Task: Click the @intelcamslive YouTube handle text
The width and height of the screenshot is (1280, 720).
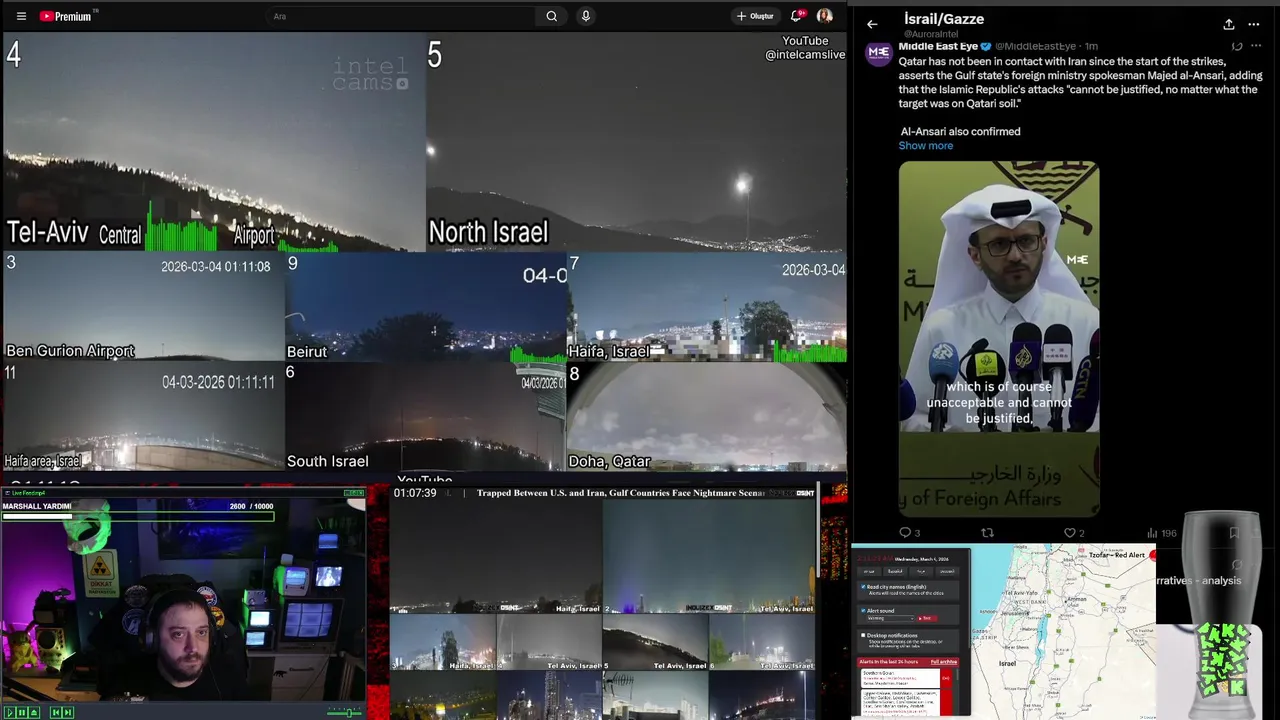Action: (x=805, y=55)
